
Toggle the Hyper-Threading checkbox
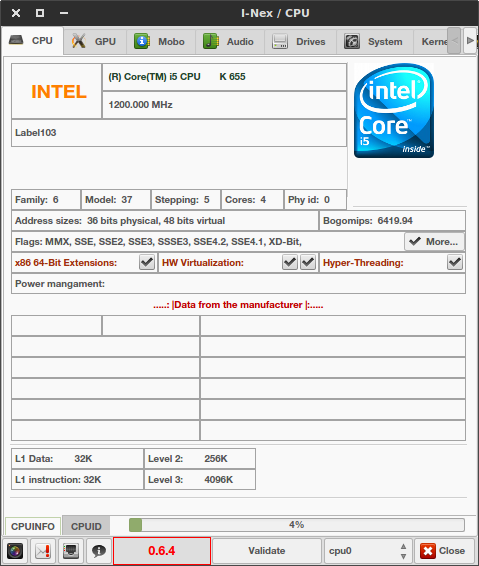pos(455,262)
